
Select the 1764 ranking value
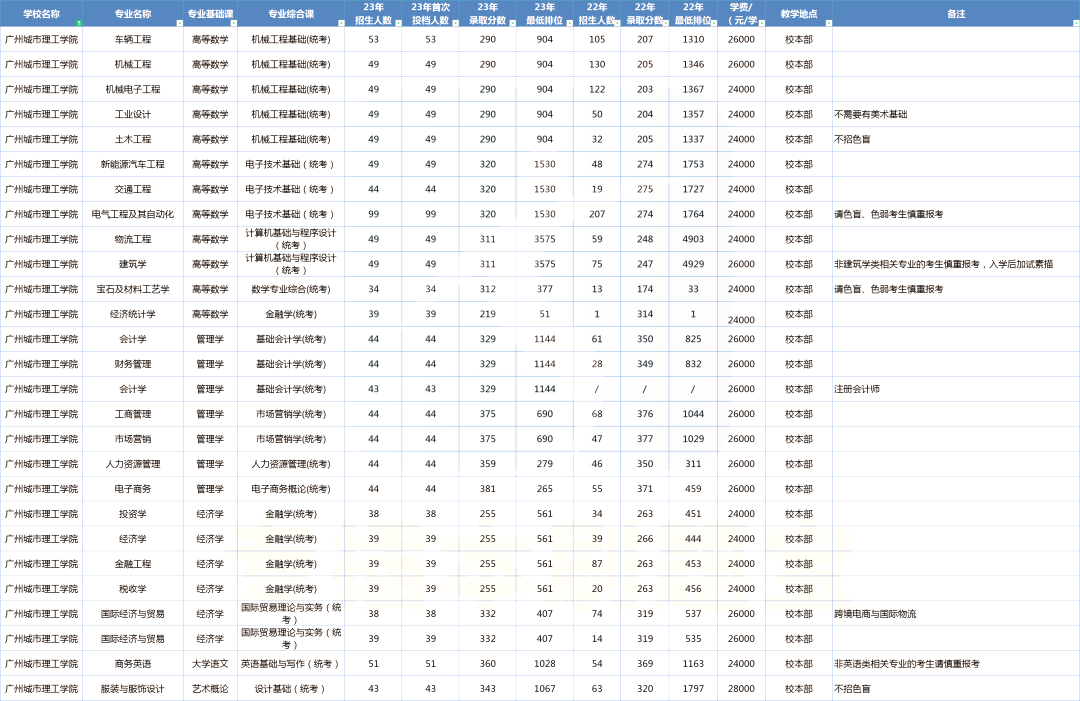(693, 214)
